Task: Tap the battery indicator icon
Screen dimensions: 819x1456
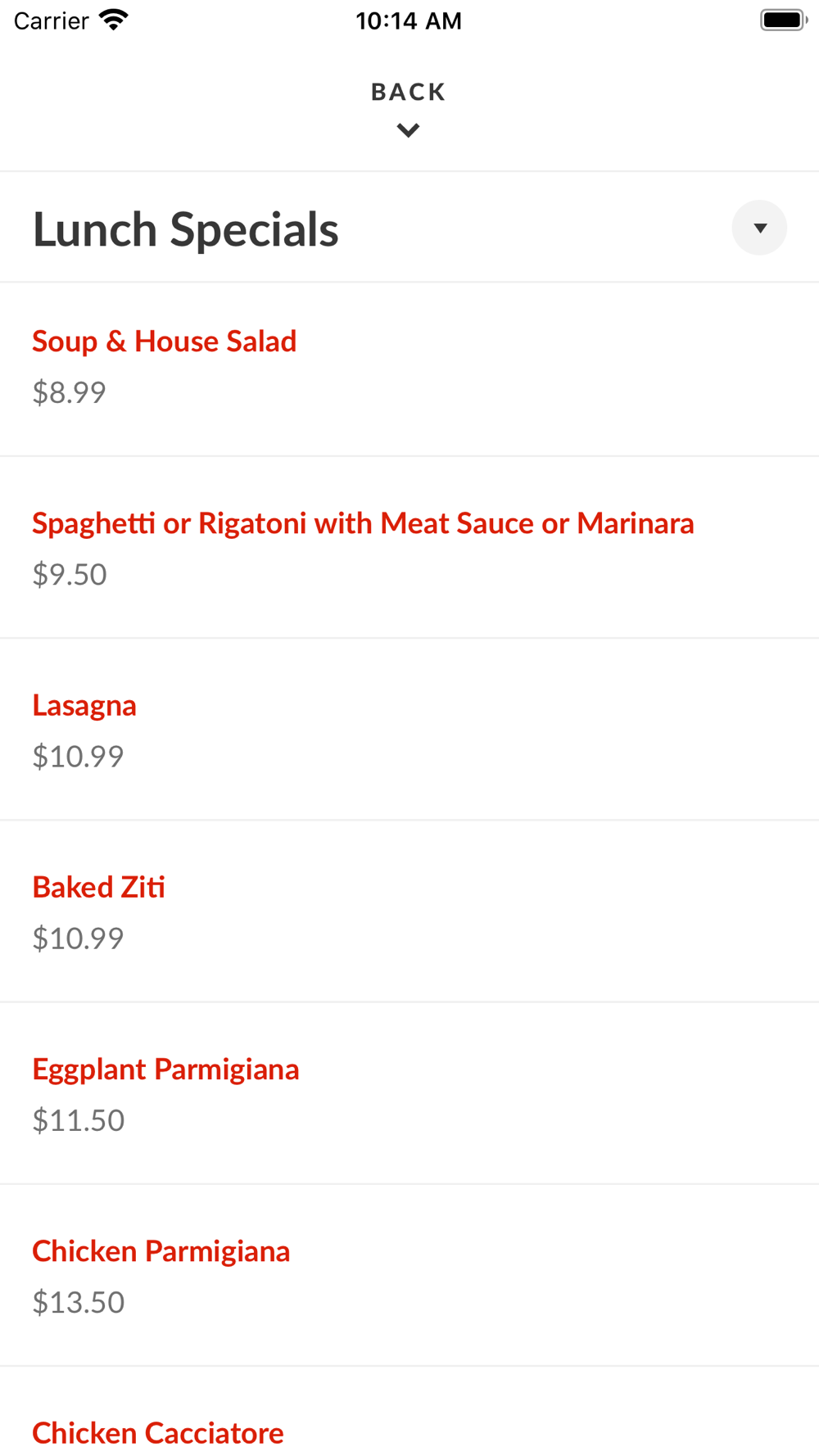Action: 783,20
